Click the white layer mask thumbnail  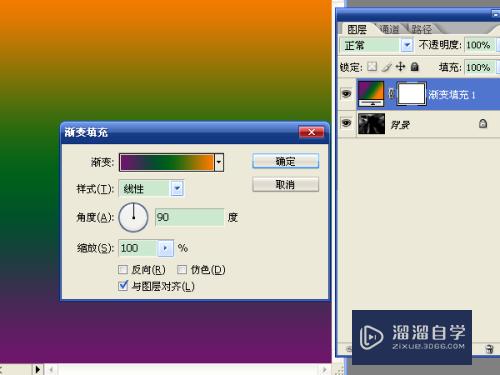(x=412, y=94)
